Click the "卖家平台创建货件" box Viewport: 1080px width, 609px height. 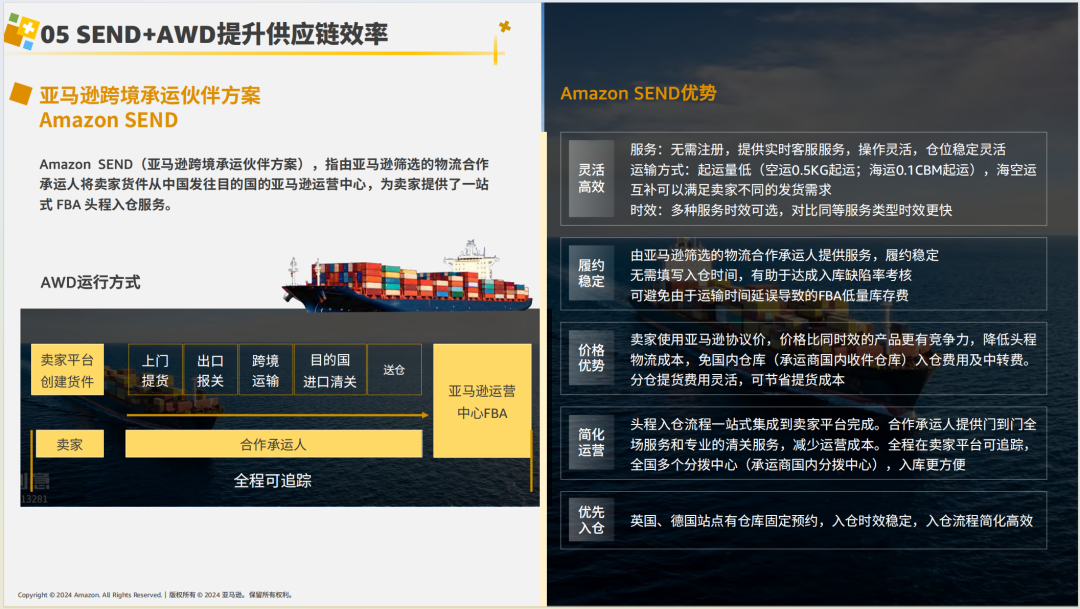(68, 370)
